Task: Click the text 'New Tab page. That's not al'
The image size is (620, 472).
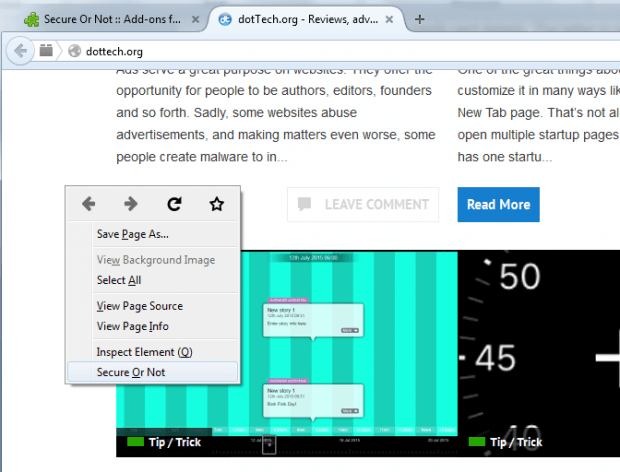Action: point(538,113)
